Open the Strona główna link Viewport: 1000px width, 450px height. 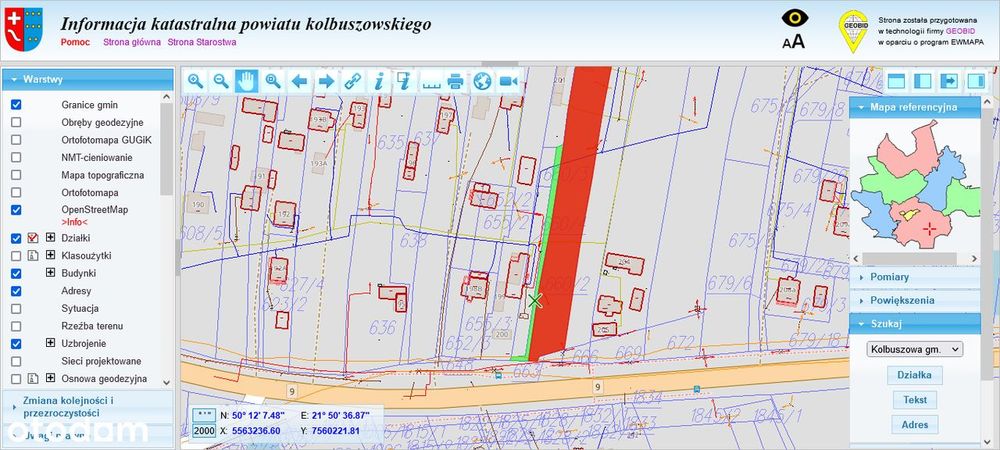click(132, 42)
